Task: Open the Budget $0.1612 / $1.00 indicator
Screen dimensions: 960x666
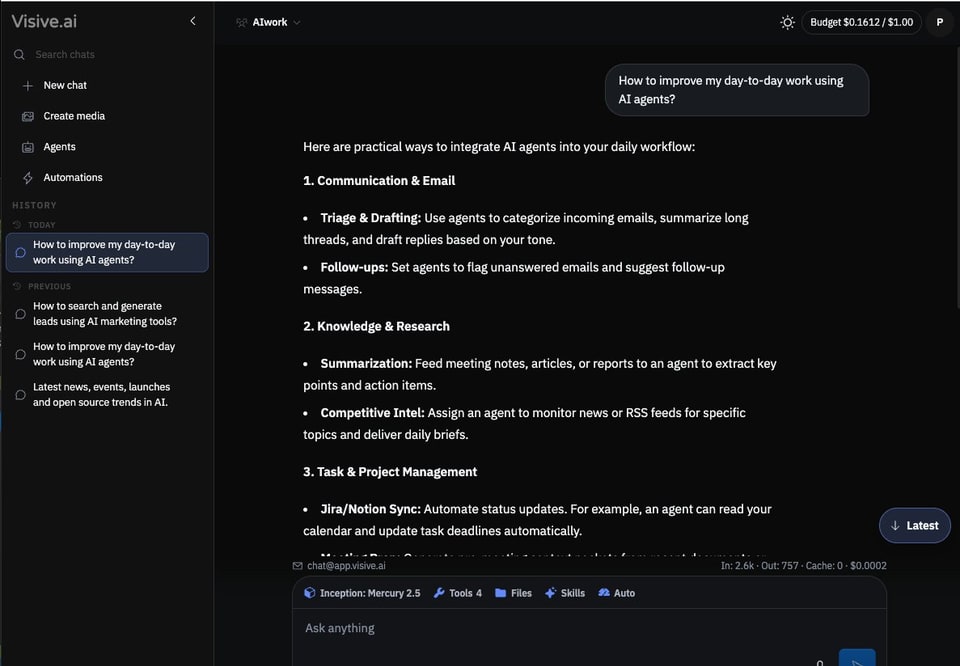Action: click(x=861, y=23)
